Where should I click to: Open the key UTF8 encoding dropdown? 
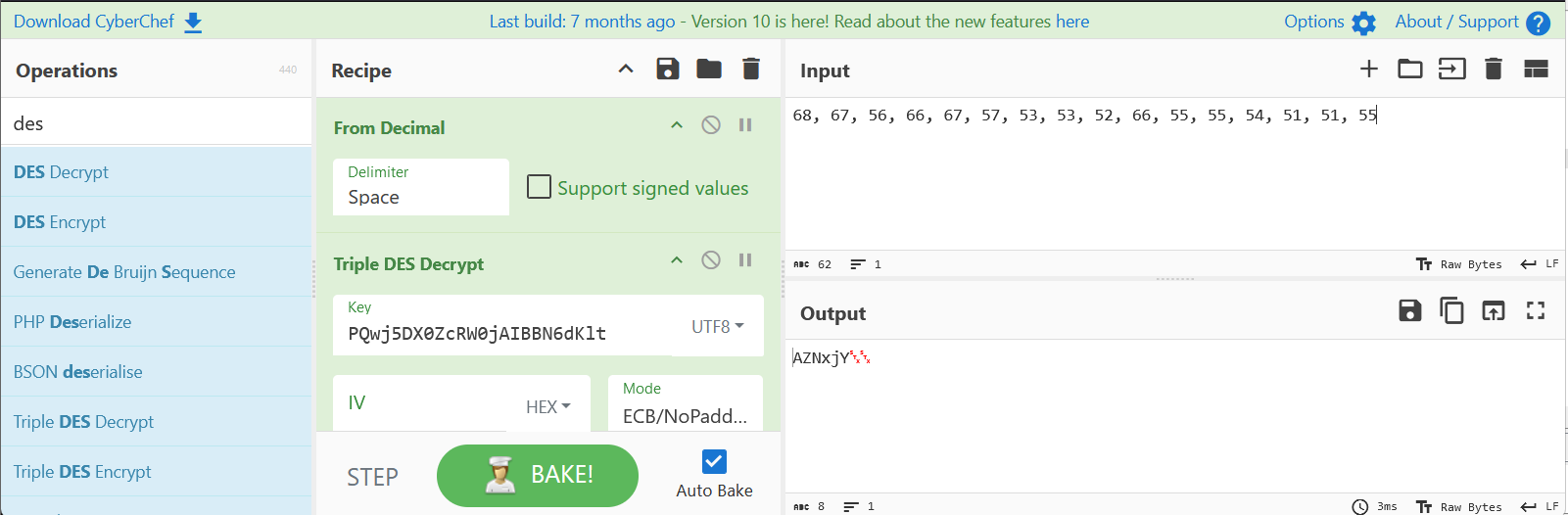(718, 326)
